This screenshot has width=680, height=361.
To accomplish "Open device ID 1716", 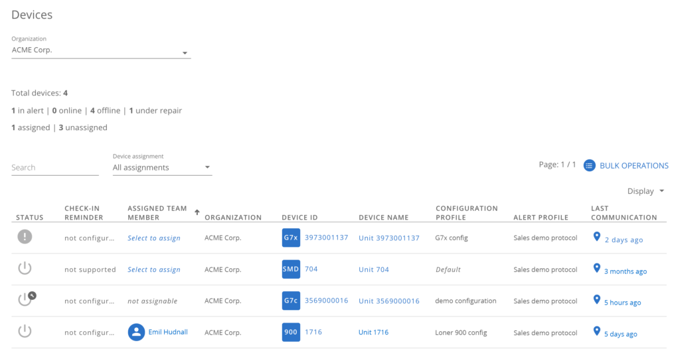I will click(x=313, y=332).
